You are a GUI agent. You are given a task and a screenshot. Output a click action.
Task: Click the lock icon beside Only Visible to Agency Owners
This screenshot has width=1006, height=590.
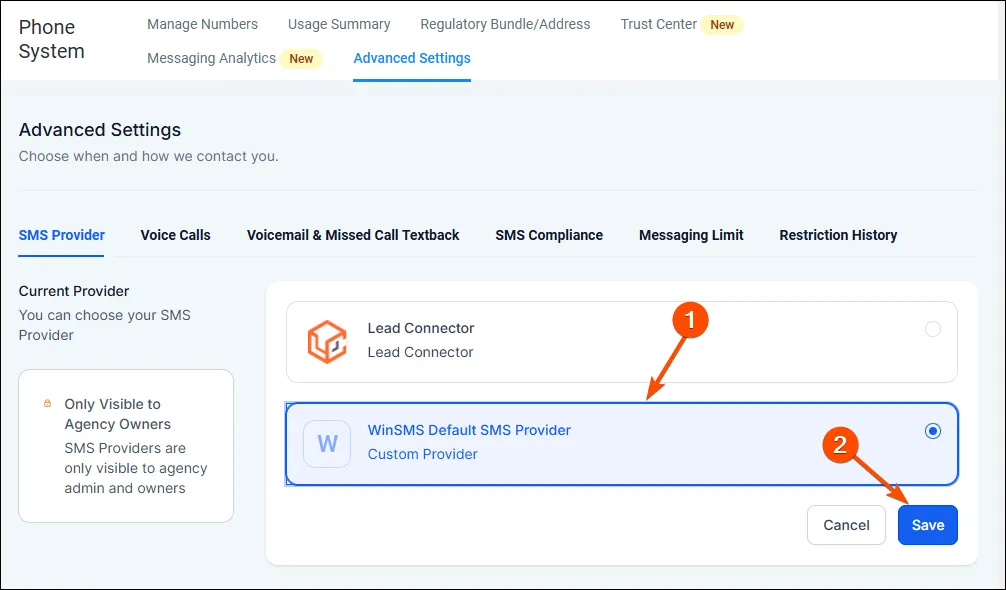(47, 403)
